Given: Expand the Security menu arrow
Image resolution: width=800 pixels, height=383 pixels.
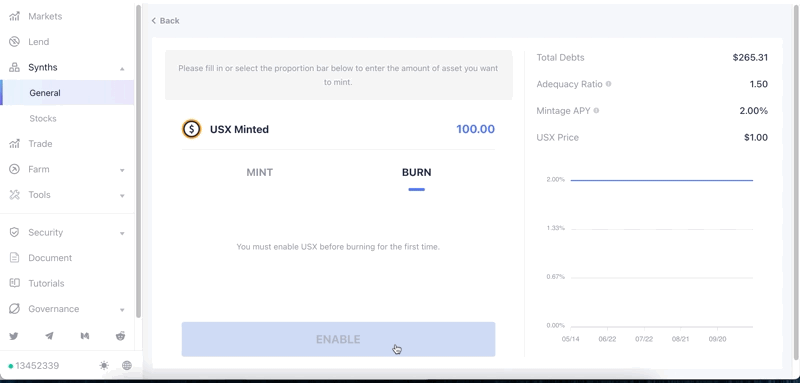Looking at the screenshot, I should coord(122,233).
